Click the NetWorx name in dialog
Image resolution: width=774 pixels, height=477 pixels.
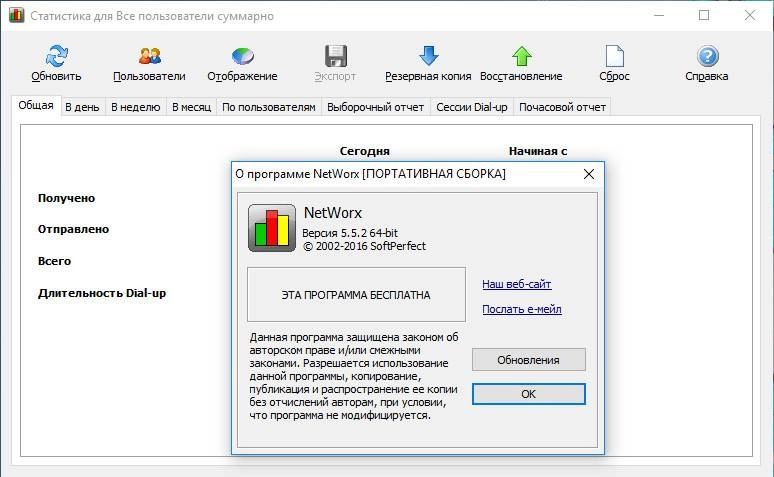[x=333, y=213]
